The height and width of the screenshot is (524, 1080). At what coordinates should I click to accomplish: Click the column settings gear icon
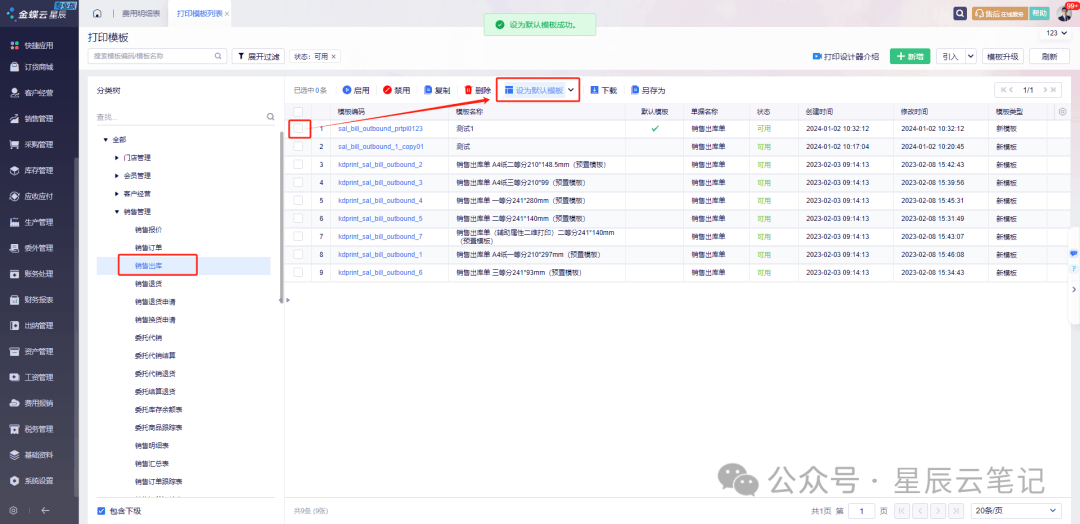1062,112
